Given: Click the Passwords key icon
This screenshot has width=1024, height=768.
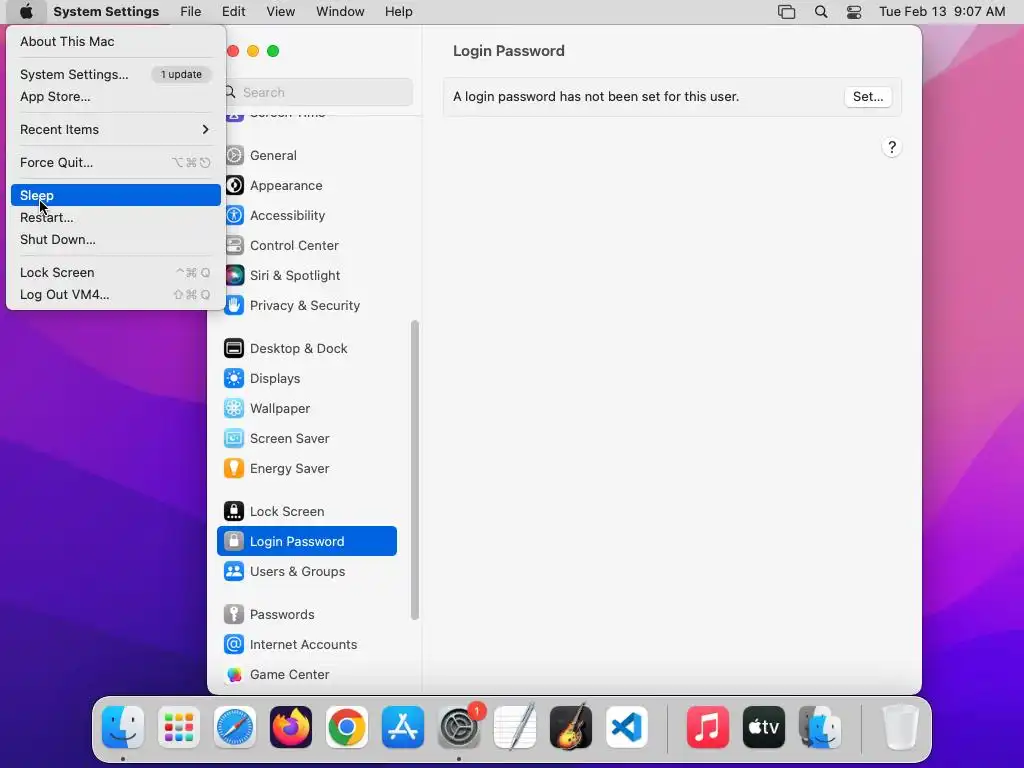Looking at the screenshot, I should point(234,615).
